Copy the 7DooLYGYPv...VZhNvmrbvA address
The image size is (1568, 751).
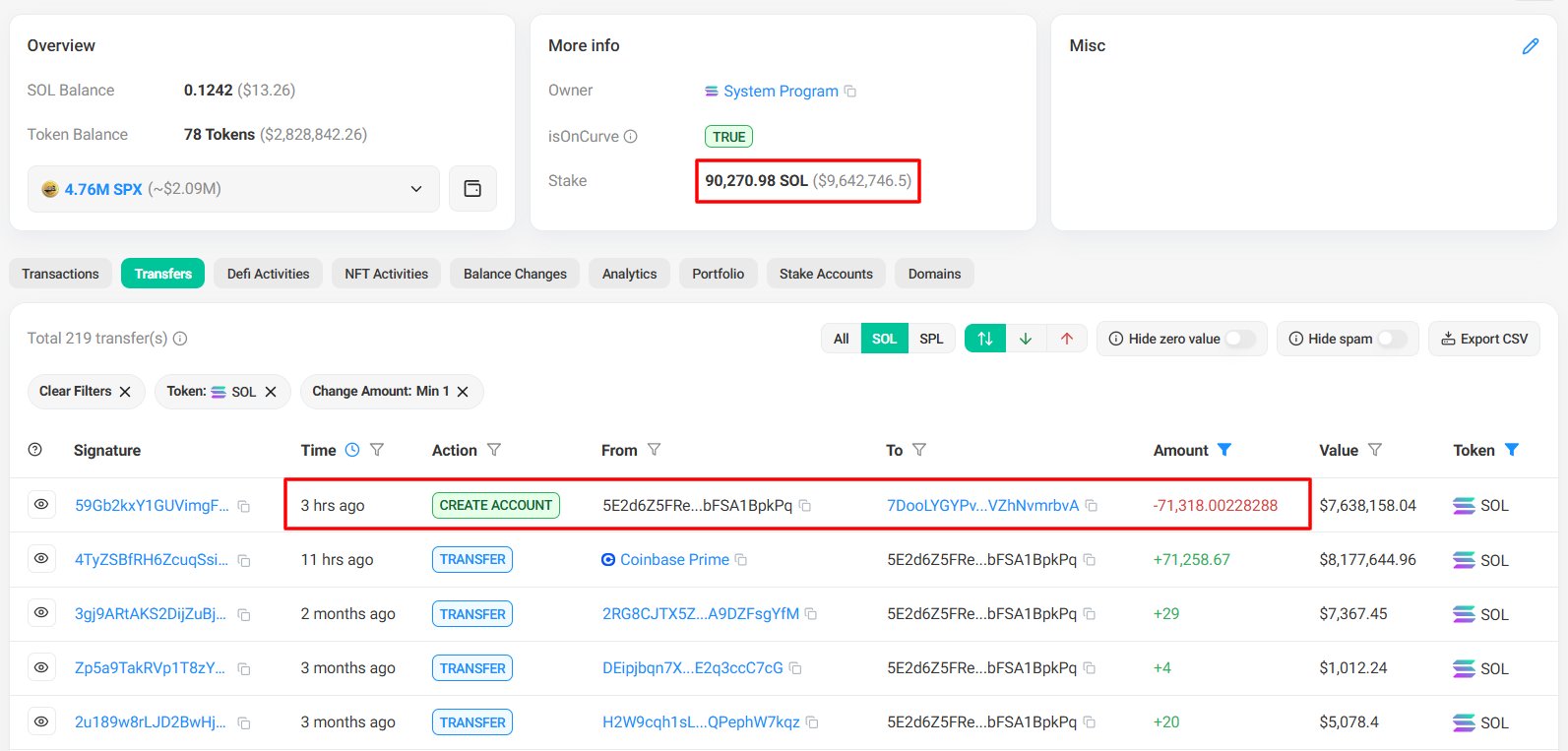tap(1092, 506)
